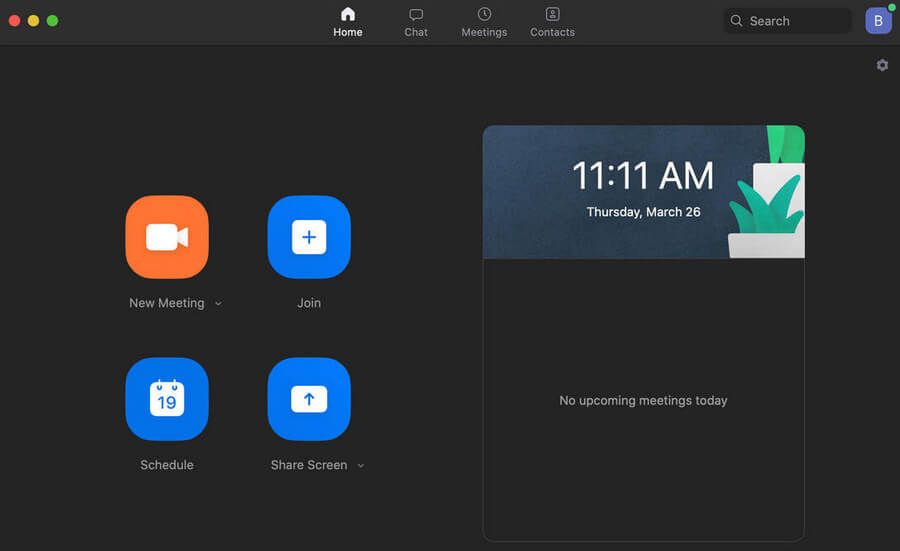The width and height of the screenshot is (900, 551).
Task: Switch to the Home tab
Action: (348, 22)
